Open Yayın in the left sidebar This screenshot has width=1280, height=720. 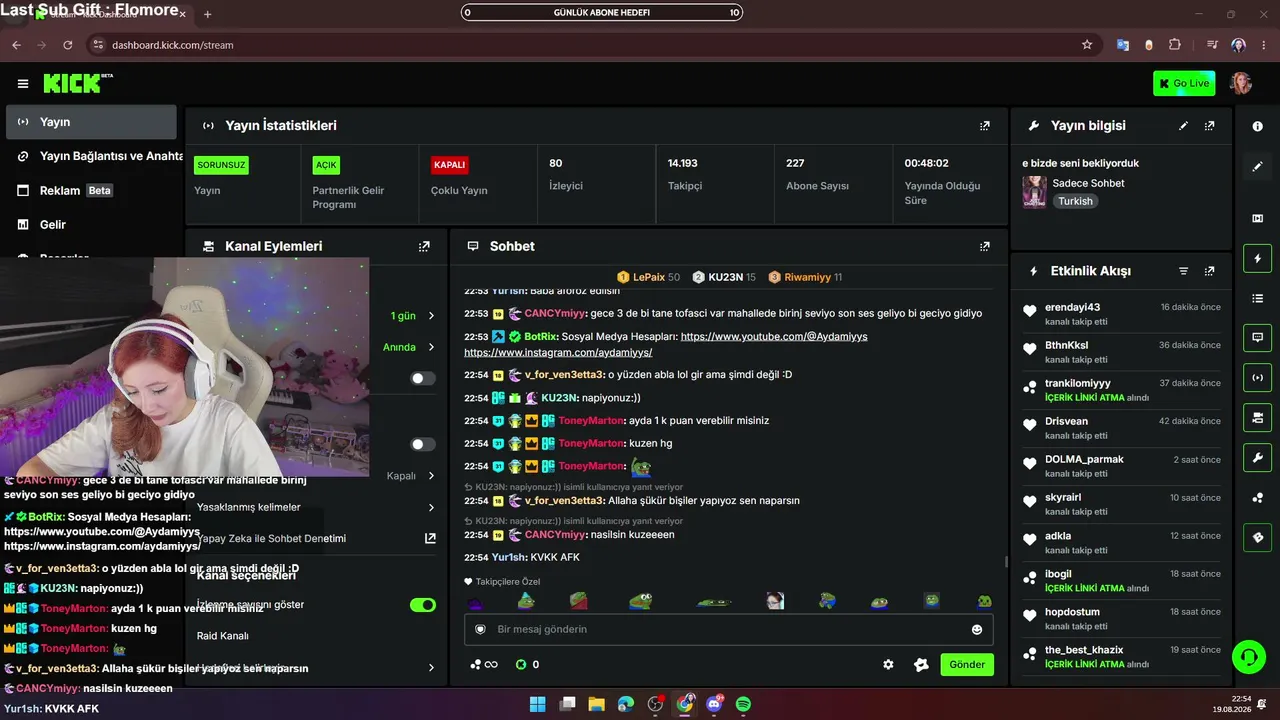[91, 122]
